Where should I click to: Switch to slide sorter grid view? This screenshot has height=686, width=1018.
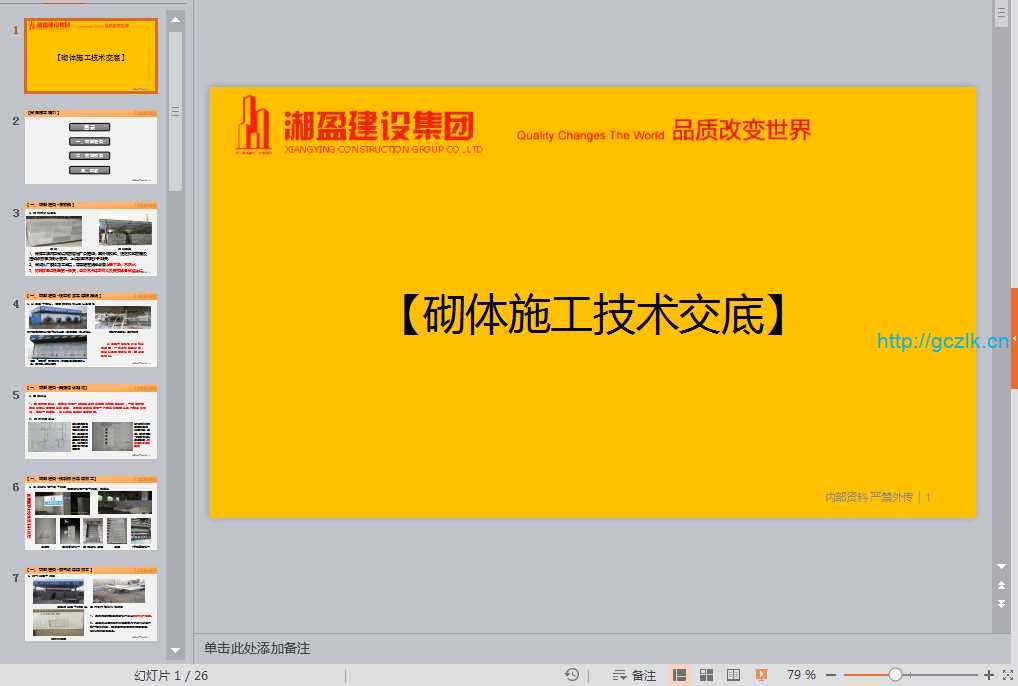coord(706,675)
